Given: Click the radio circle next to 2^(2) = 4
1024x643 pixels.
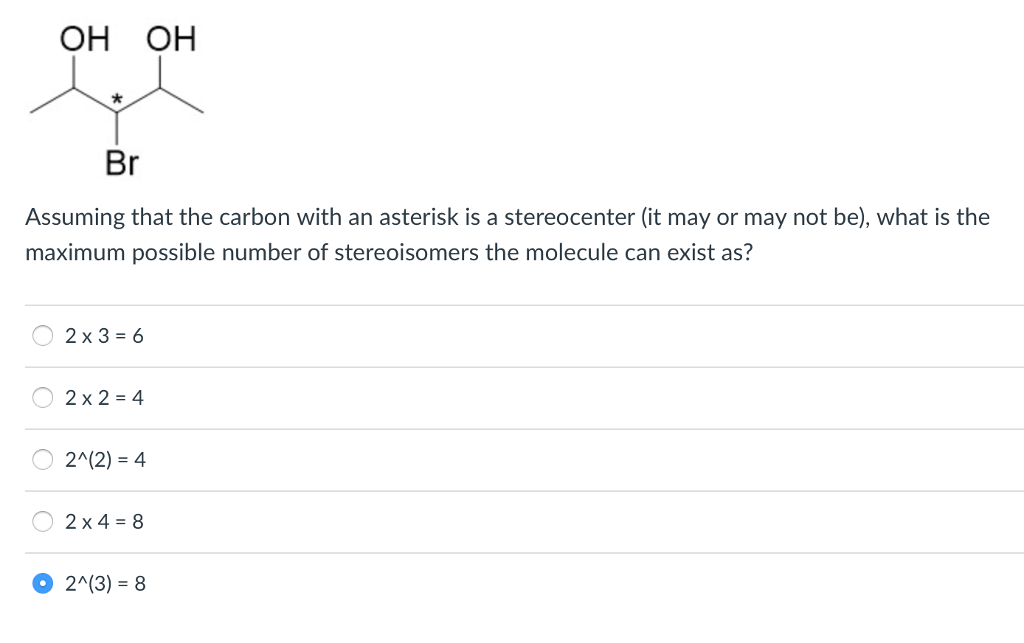Looking at the screenshot, I should tap(42, 459).
